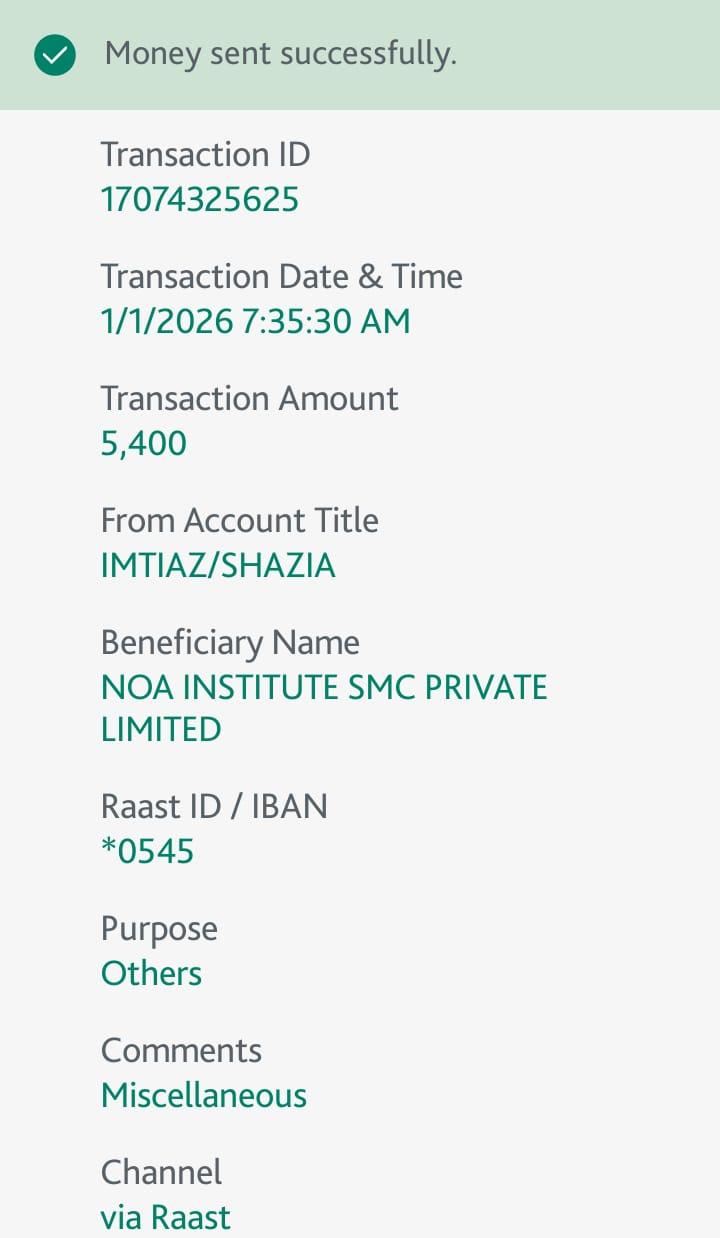Click the Comments label
Viewport: 720px width, 1238px height.
coord(181,1051)
